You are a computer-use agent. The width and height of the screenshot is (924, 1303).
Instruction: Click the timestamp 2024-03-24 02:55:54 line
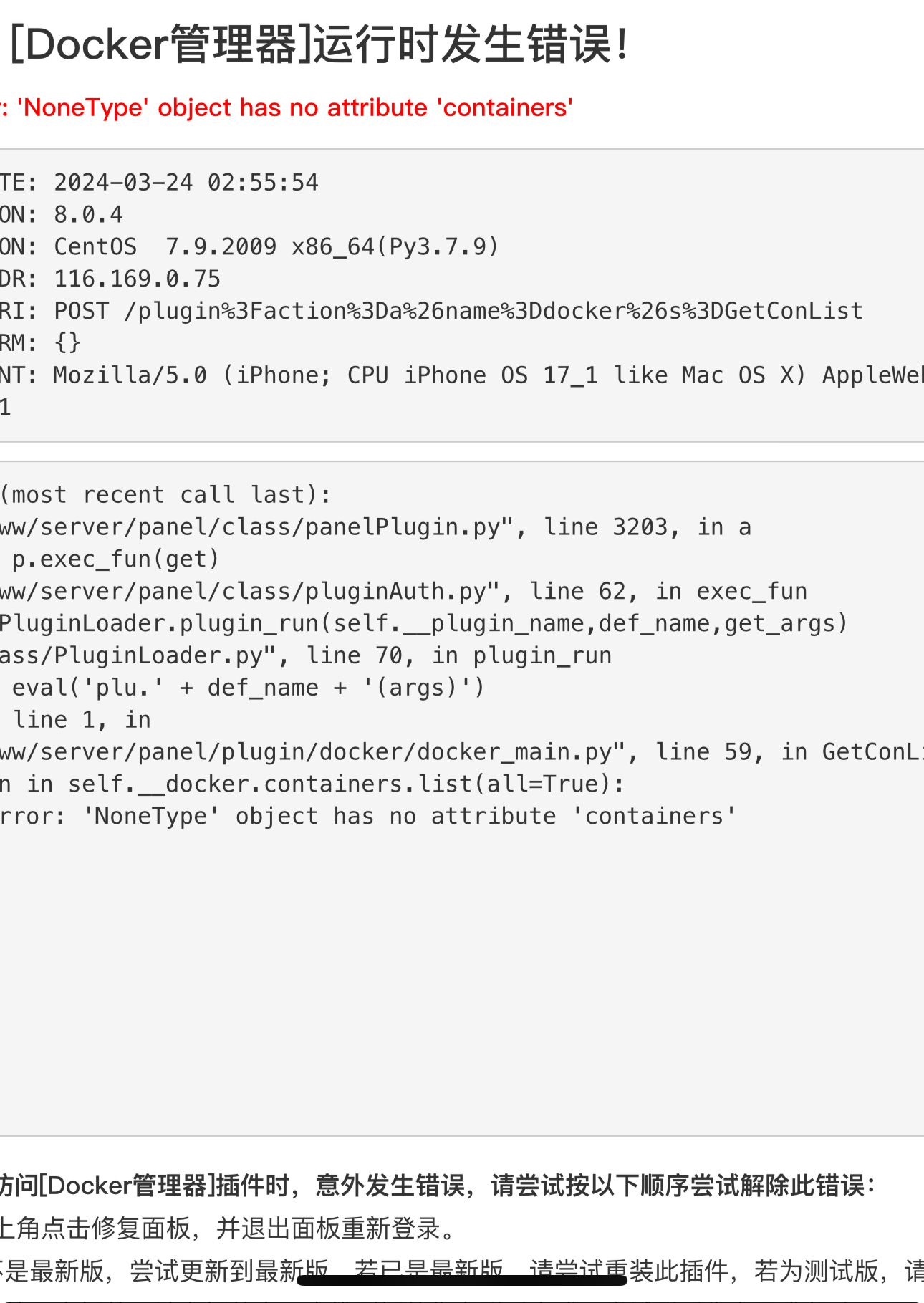coord(159,183)
